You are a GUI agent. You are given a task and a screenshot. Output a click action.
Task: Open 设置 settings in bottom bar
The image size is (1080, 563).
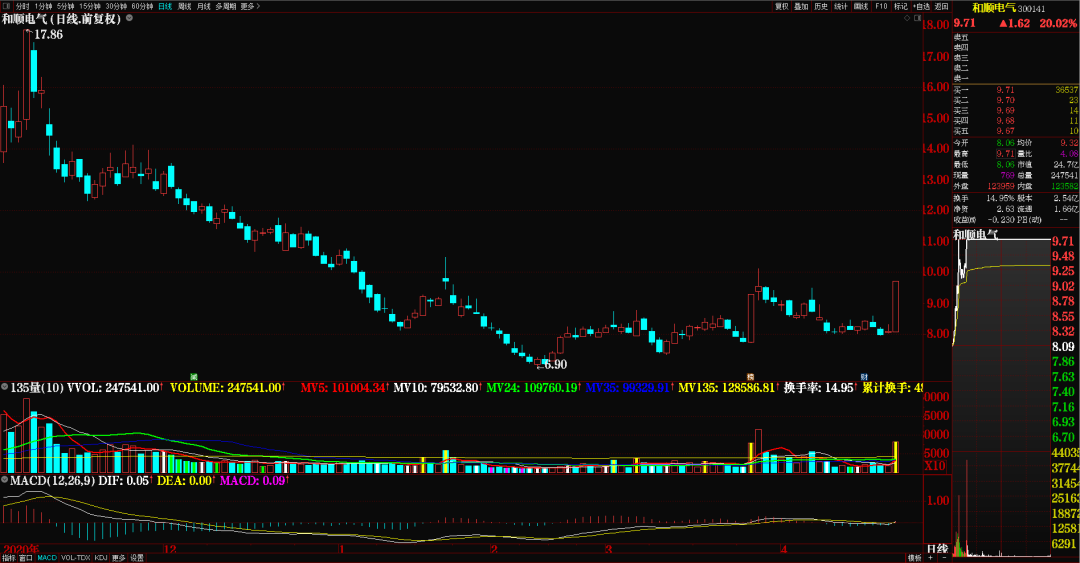[137, 558]
